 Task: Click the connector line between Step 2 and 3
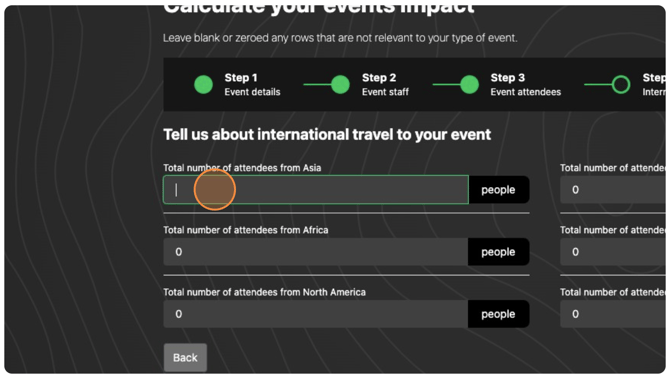pyautogui.click(x=447, y=84)
